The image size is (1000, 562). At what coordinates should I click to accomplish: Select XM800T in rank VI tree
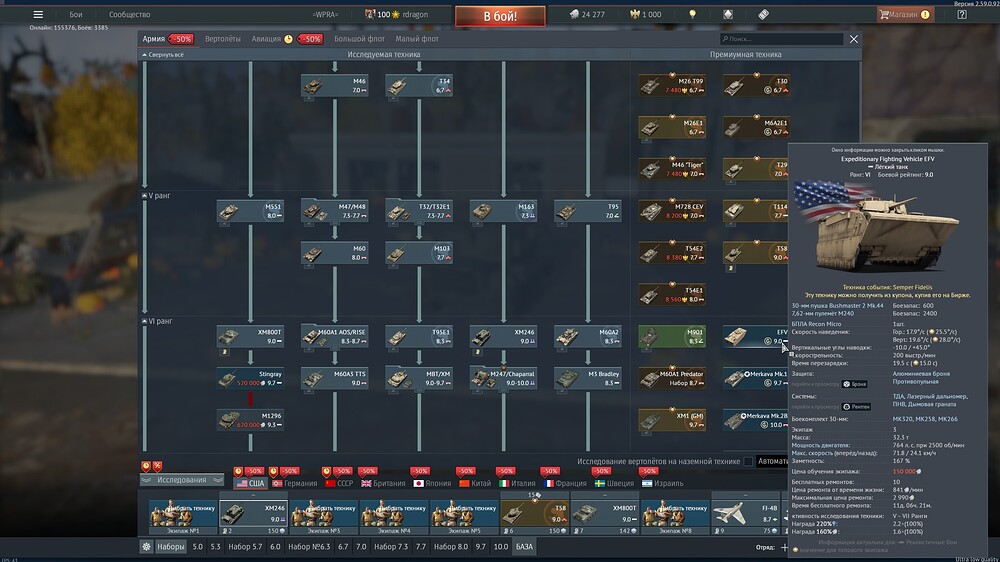click(250, 337)
